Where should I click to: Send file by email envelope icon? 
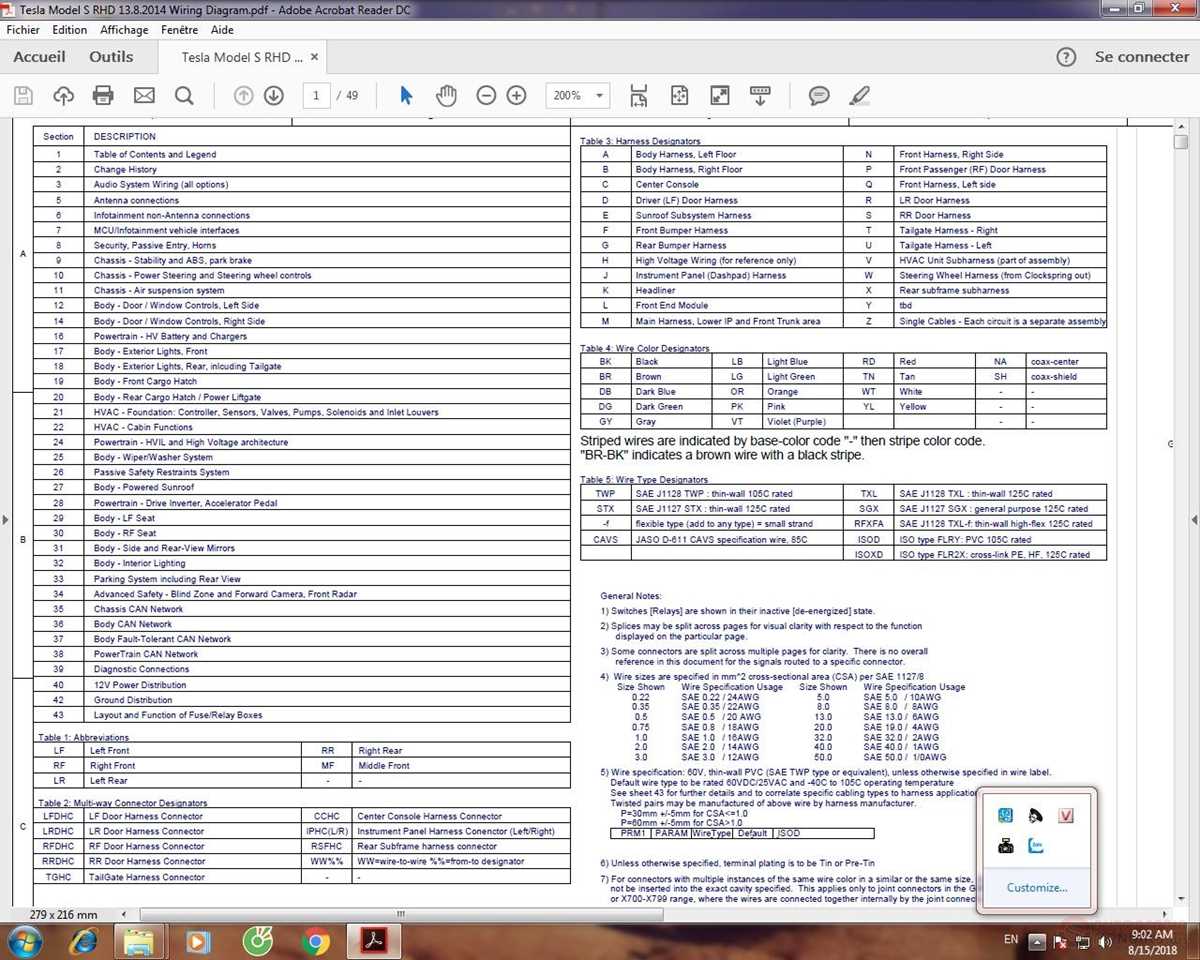144,96
